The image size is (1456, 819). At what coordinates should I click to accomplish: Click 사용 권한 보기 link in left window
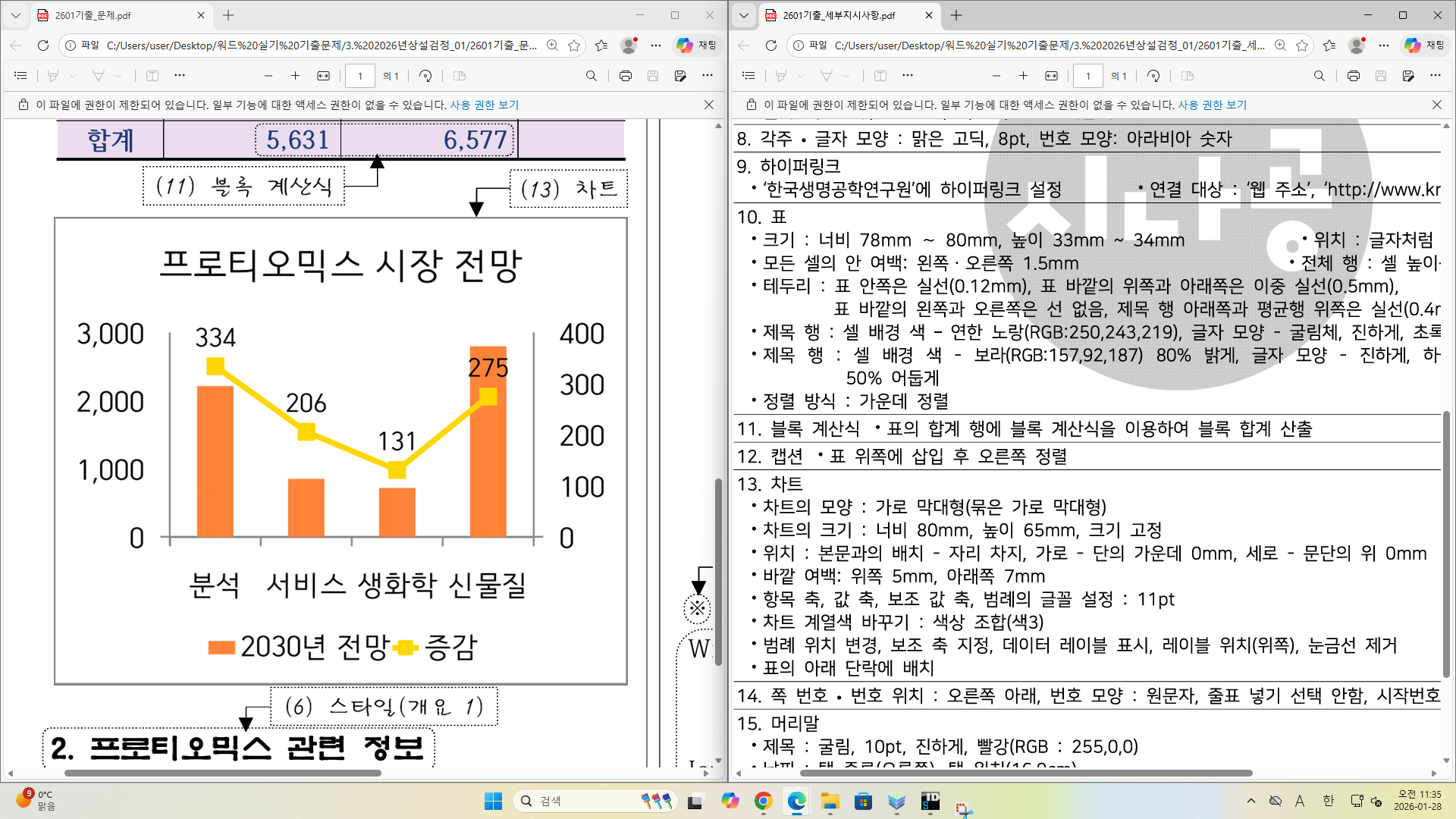coord(484,105)
